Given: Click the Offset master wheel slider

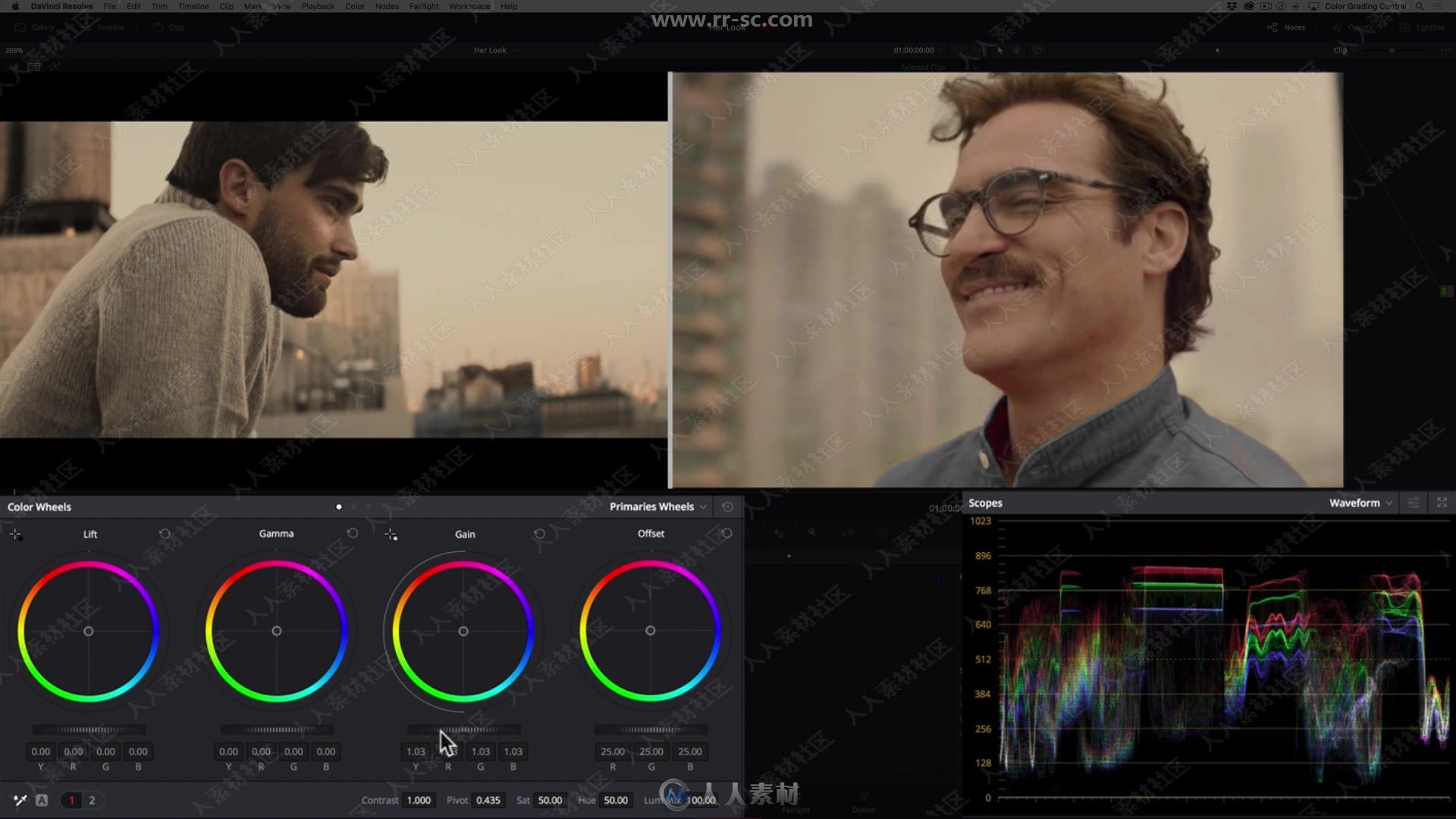Looking at the screenshot, I should 651,730.
